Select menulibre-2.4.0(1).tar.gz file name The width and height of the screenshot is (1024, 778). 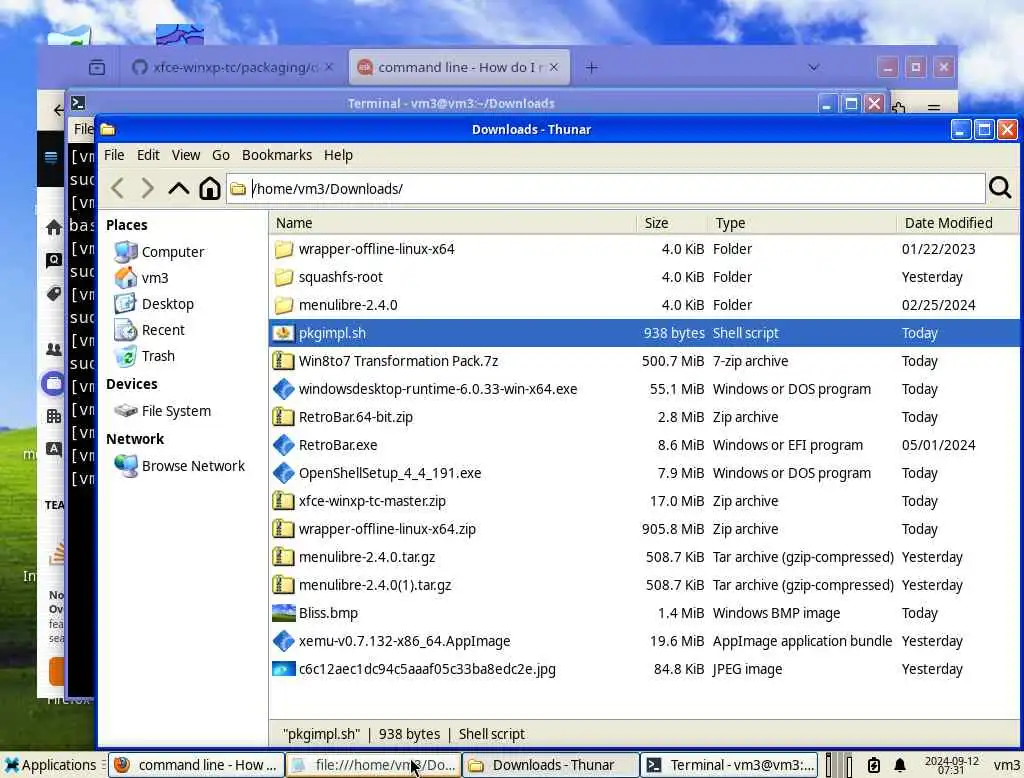coord(375,586)
